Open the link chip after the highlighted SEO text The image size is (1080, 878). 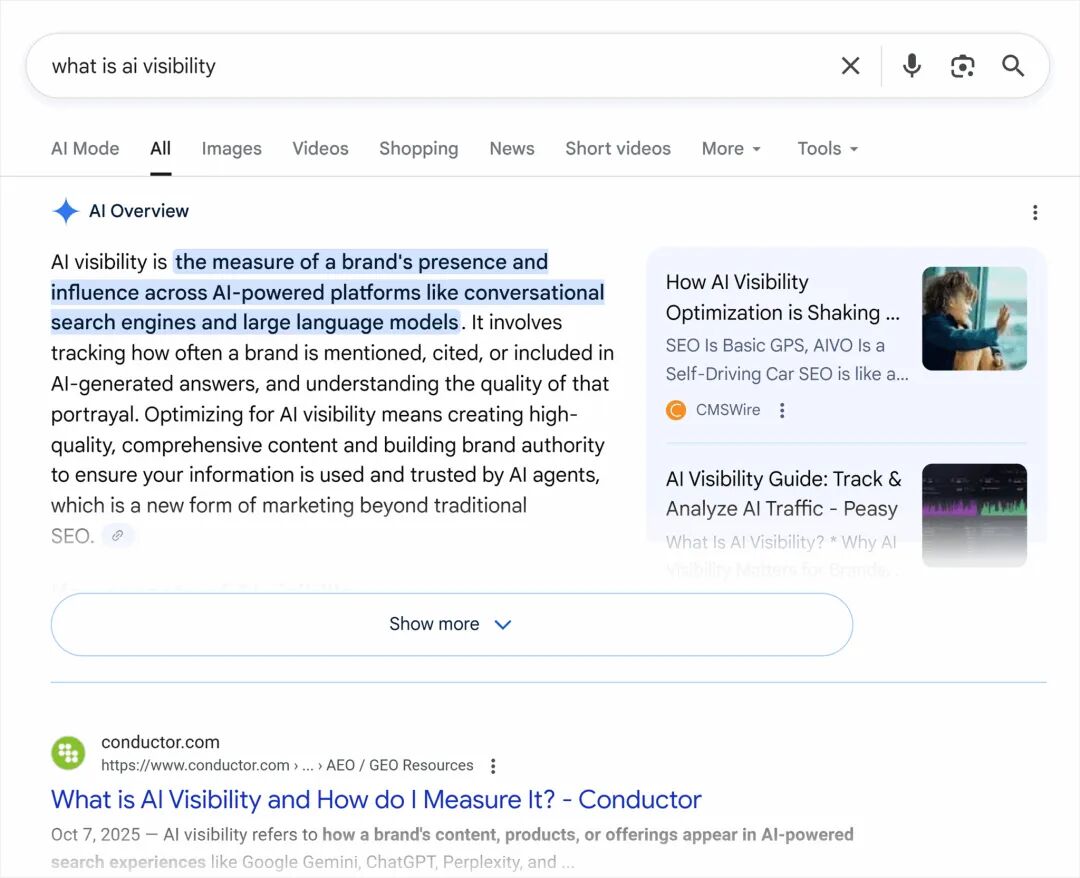tap(118, 535)
